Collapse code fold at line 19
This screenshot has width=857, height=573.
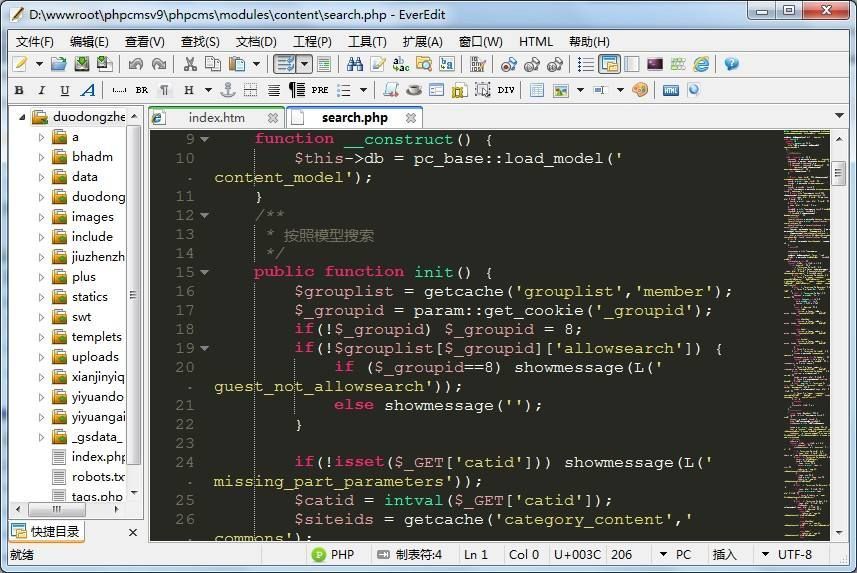click(204, 348)
